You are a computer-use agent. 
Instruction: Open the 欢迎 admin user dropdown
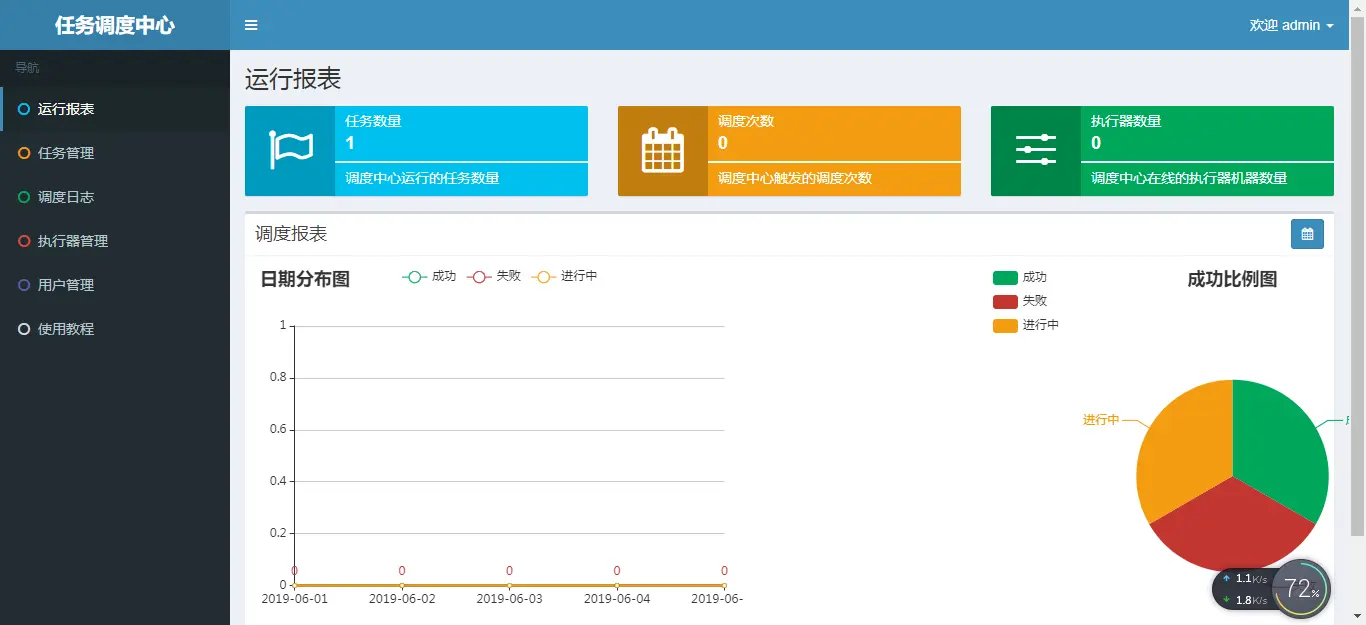tap(1291, 25)
